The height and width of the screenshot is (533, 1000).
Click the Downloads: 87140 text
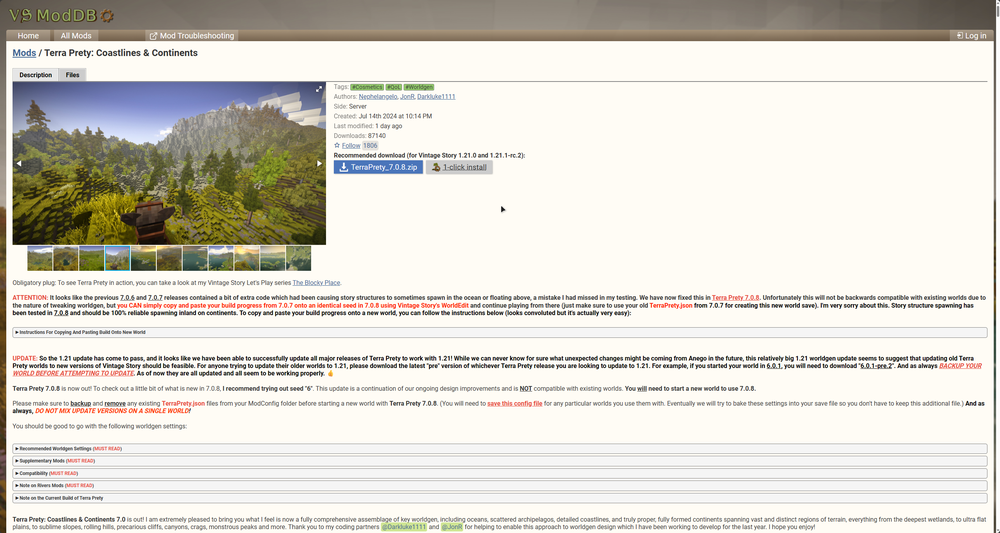pyautogui.click(x=360, y=136)
